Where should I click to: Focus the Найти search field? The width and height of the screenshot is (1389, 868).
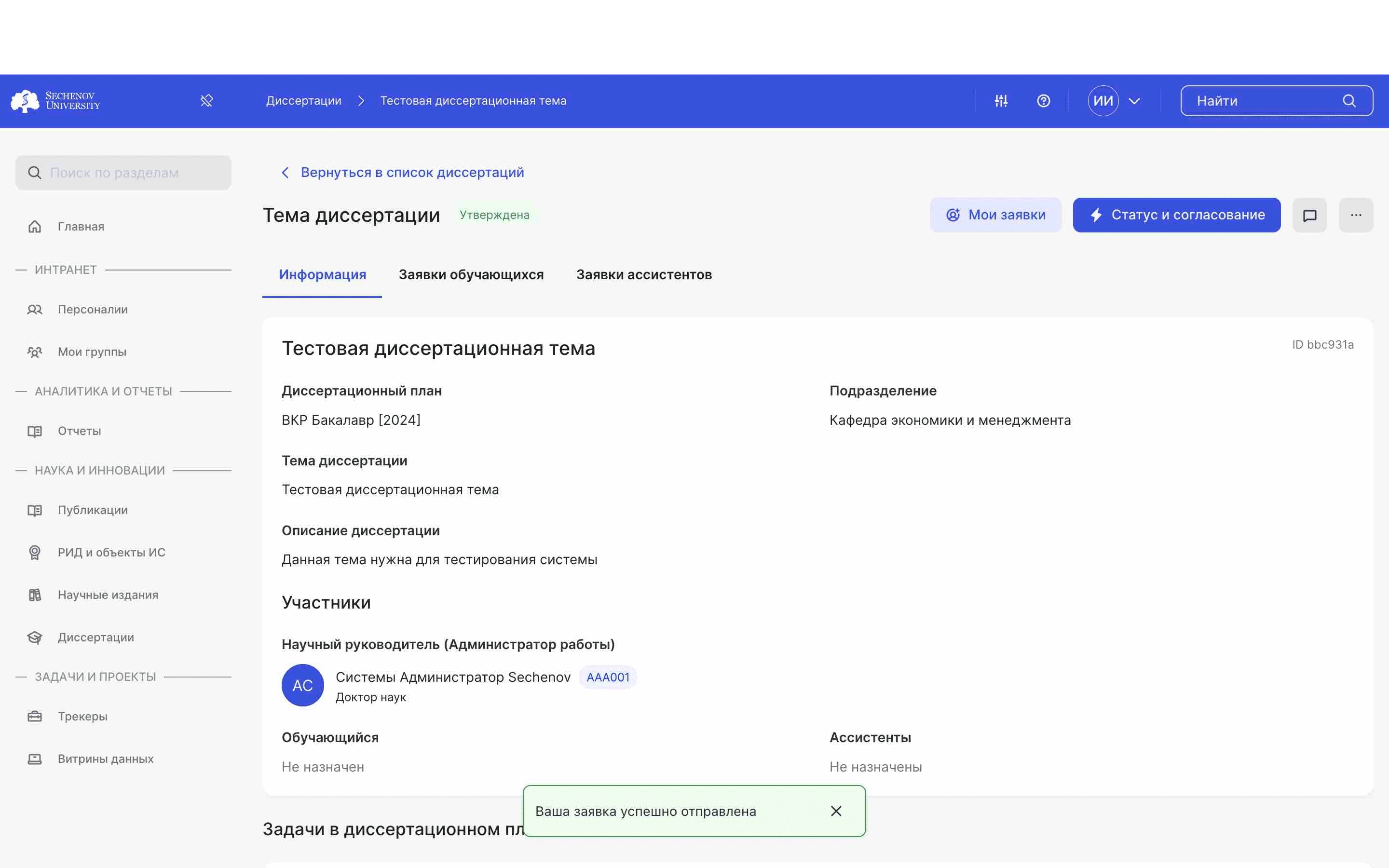[1277, 101]
